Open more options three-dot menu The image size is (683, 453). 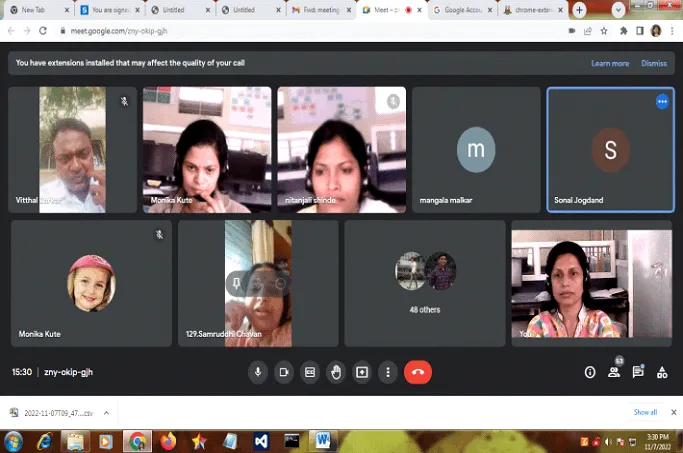pos(388,372)
